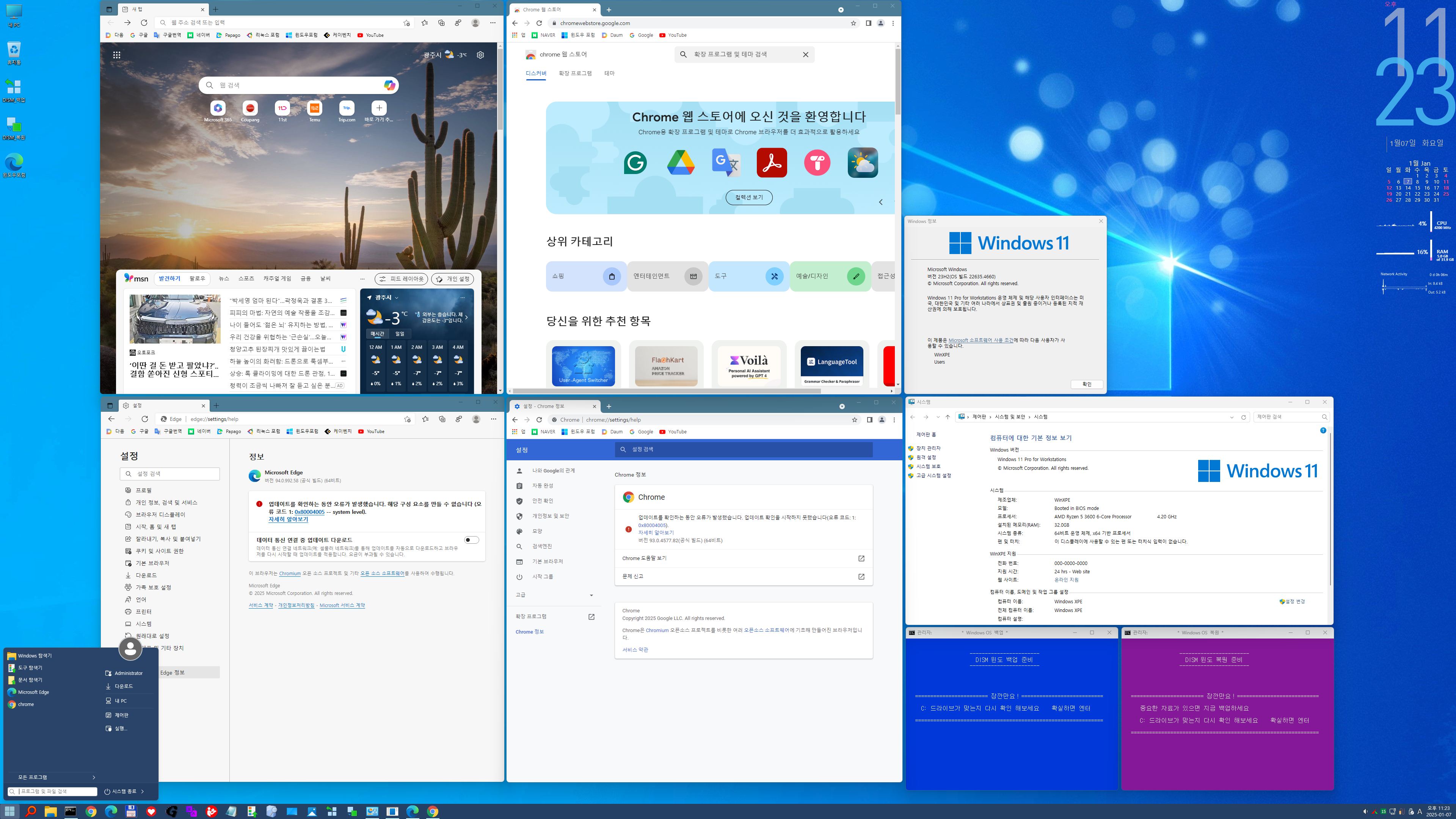
Task: Click the taskbar search magnifier icon
Action: click(x=30, y=811)
